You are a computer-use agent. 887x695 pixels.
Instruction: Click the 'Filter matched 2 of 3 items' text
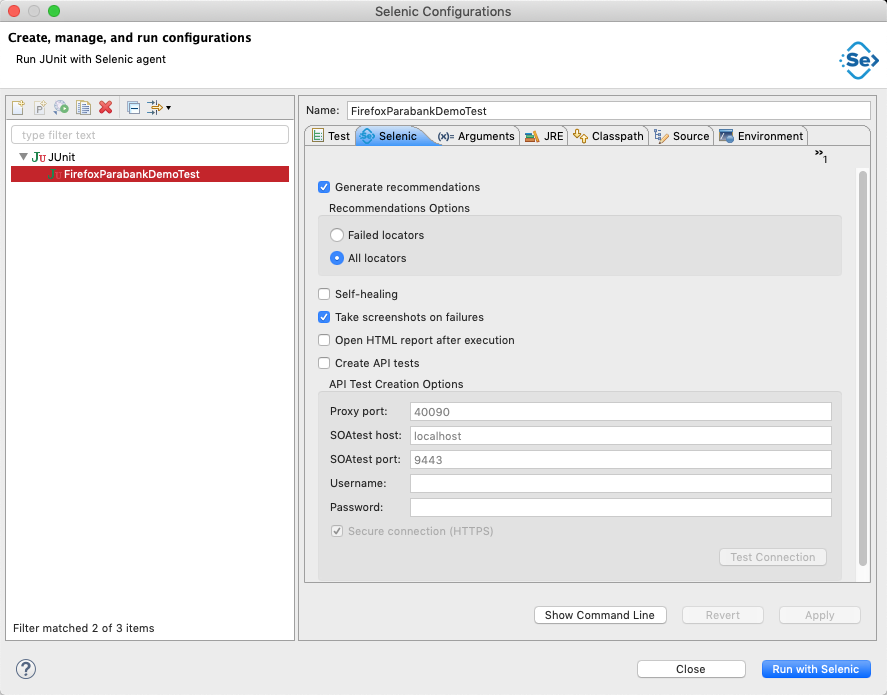(84, 628)
